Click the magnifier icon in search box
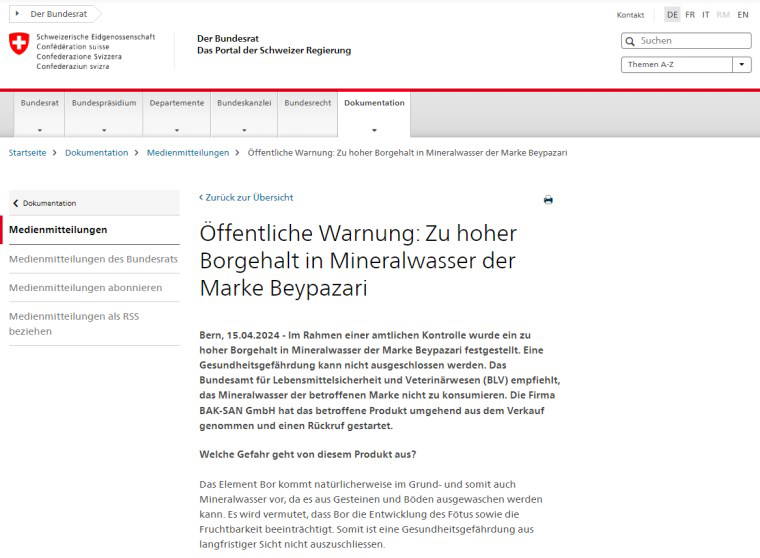This screenshot has width=760, height=558. coord(630,41)
